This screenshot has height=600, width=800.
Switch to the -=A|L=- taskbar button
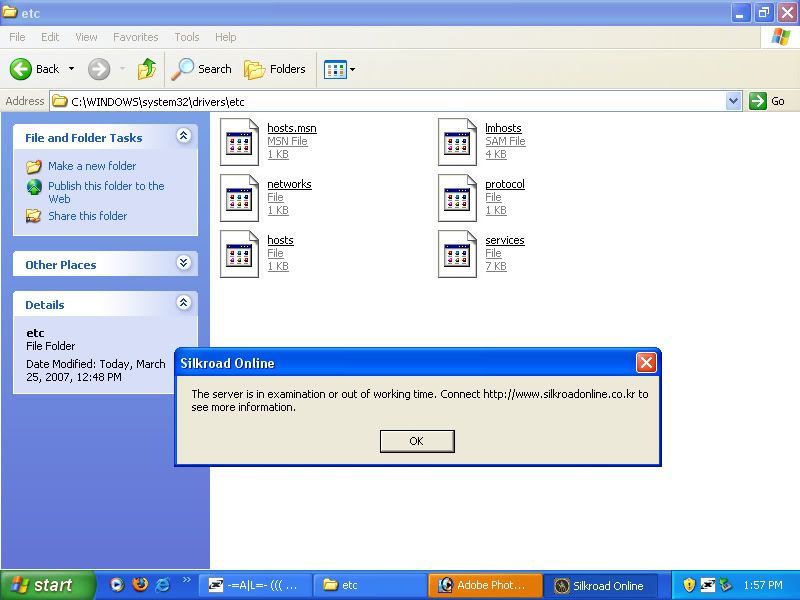tap(254, 585)
